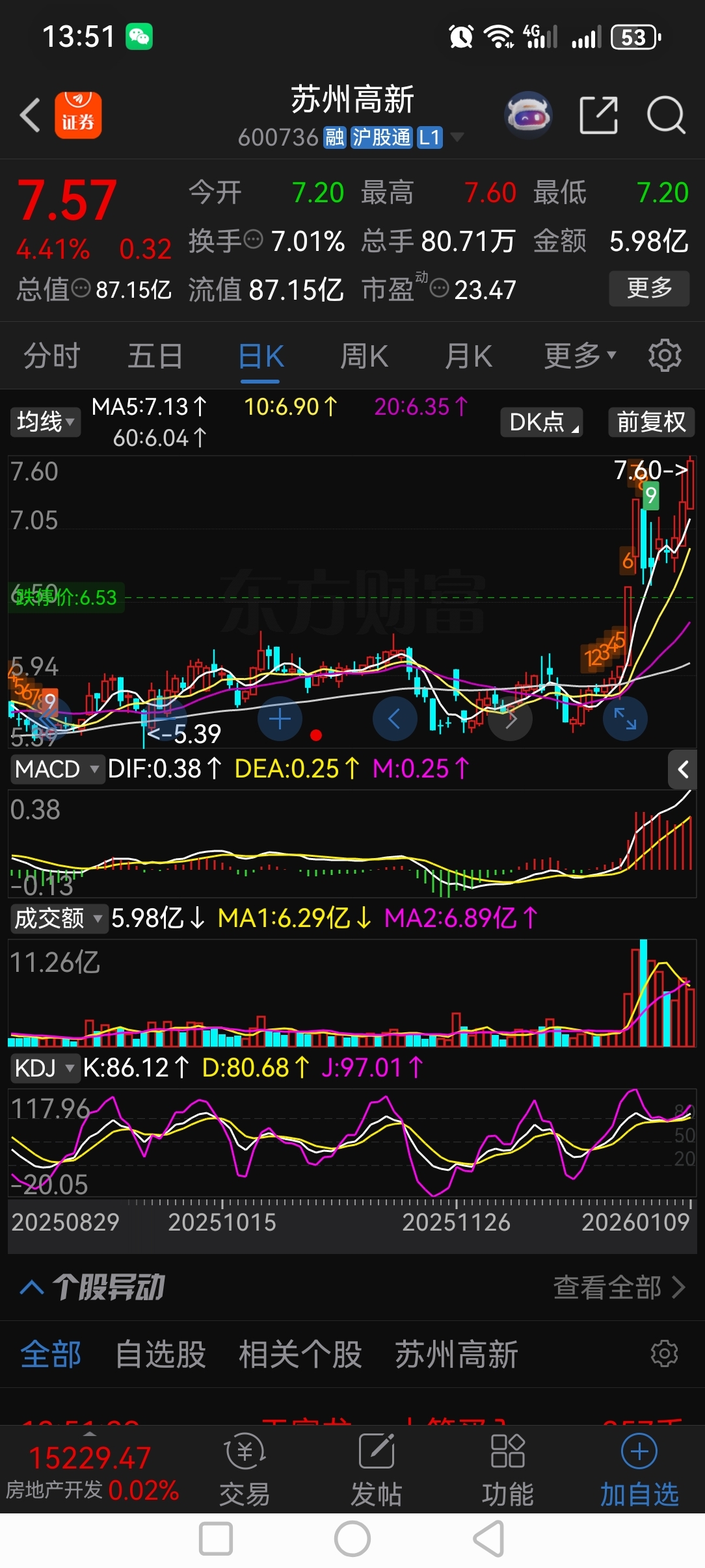Switch to 周K tab
The image size is (705, 1568).
pyautogui.click(x=364, y=356)
